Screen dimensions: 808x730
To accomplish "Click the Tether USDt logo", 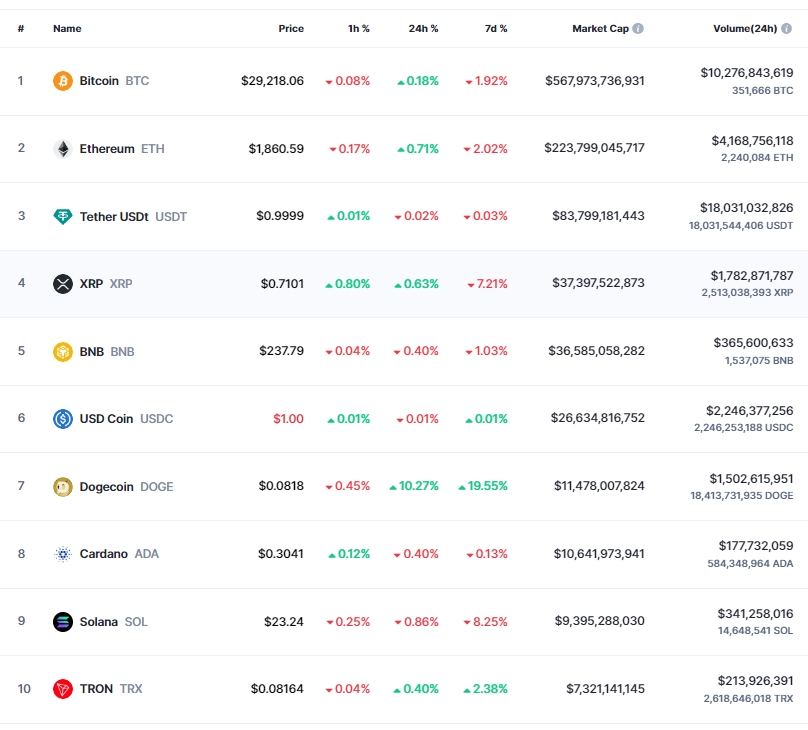I will tap(63, 216).
